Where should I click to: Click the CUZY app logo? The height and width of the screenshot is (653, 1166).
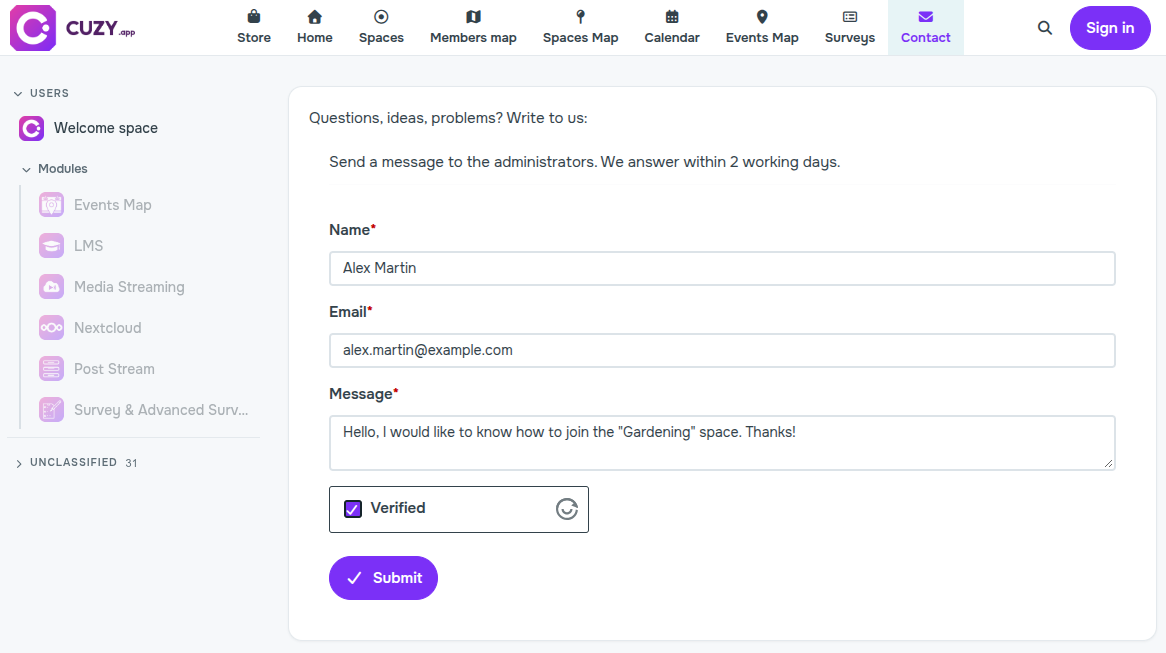pyautogui.click(x=72, y=28)
